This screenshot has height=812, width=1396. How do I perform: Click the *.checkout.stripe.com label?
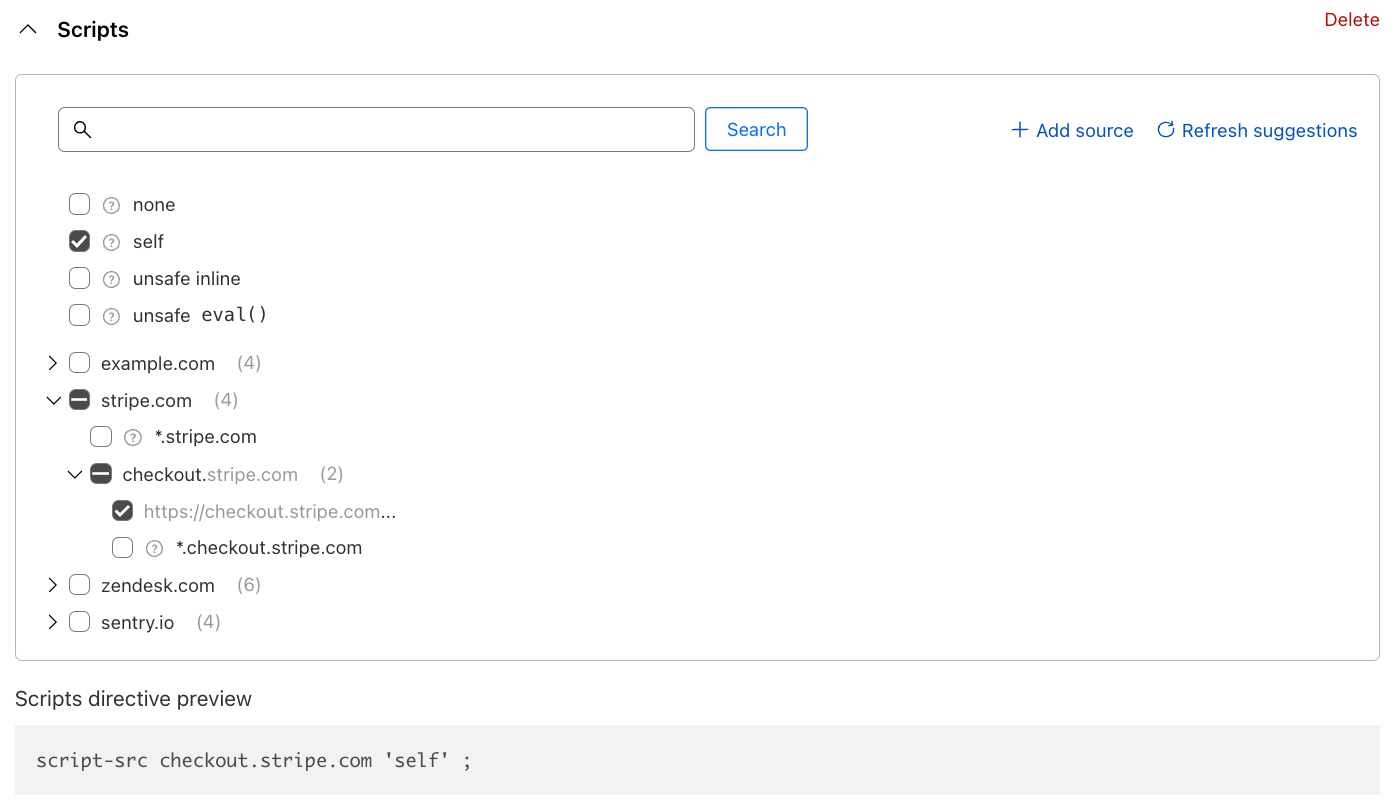click(269, 548)
